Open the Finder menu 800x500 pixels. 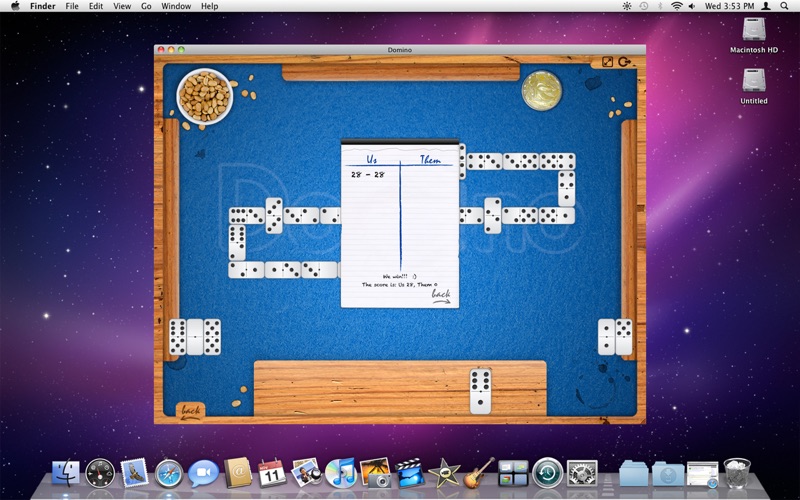43,6
